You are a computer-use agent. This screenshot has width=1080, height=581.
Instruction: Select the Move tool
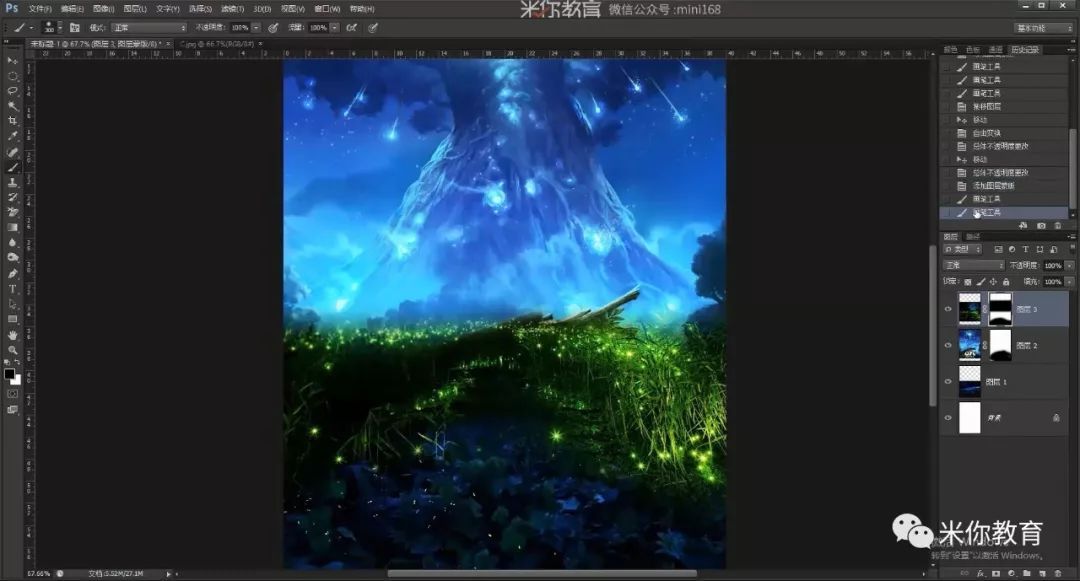click(x=12, y=61)
